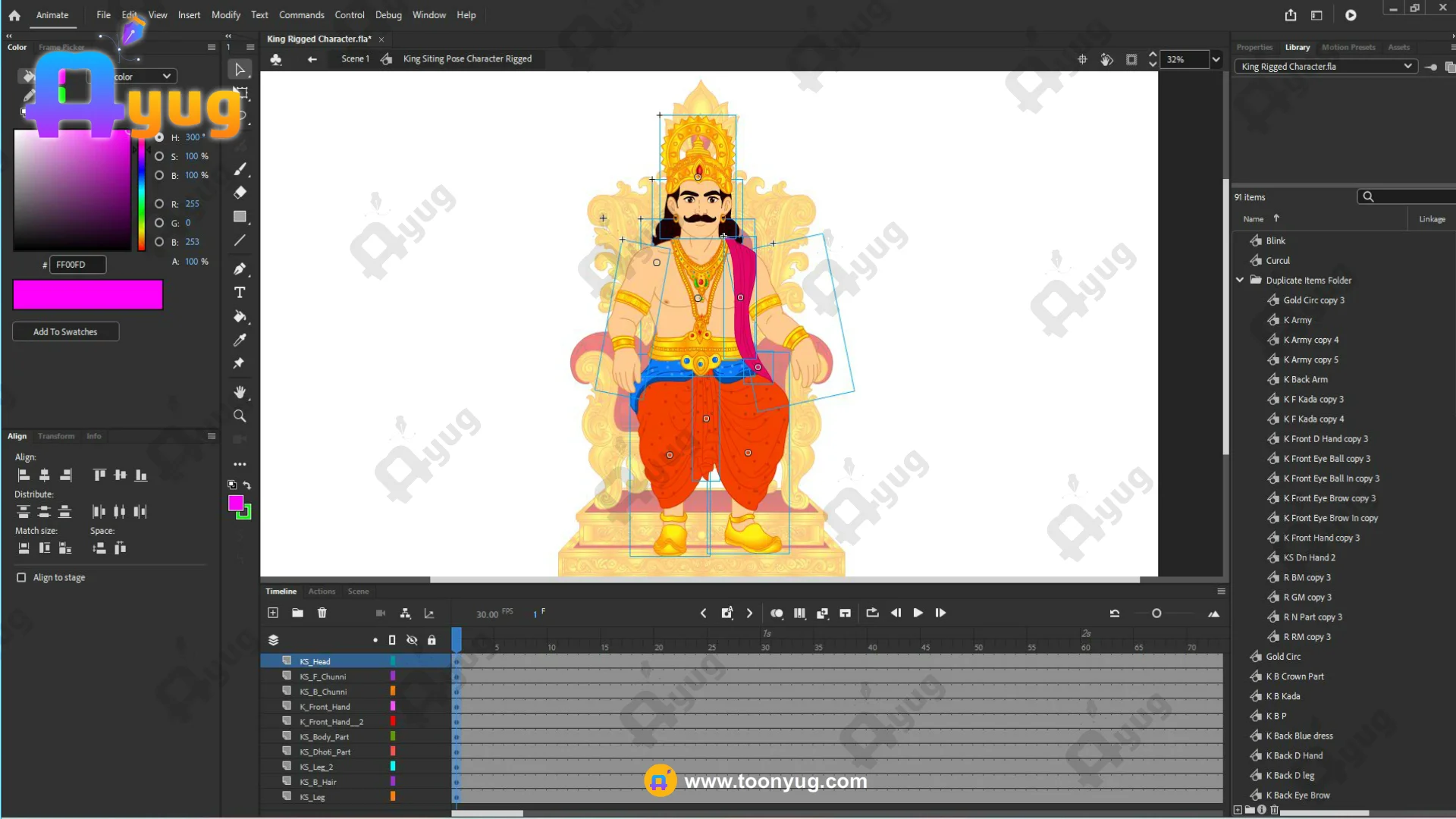The width and height of the screenshot is (1456, 819).
Task: Play the timeline animation
Action: coord(918,613)
